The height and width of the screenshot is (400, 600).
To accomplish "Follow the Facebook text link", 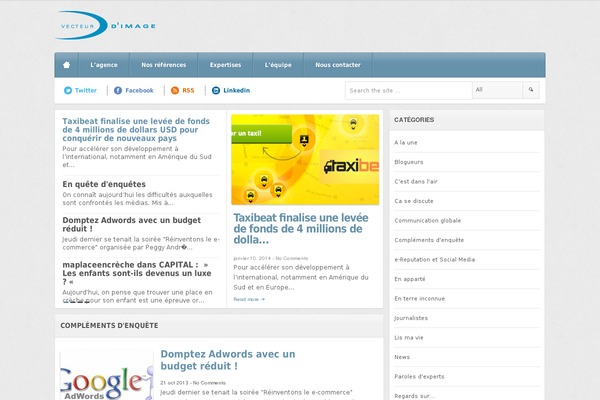I will click(x=139, y=90).
